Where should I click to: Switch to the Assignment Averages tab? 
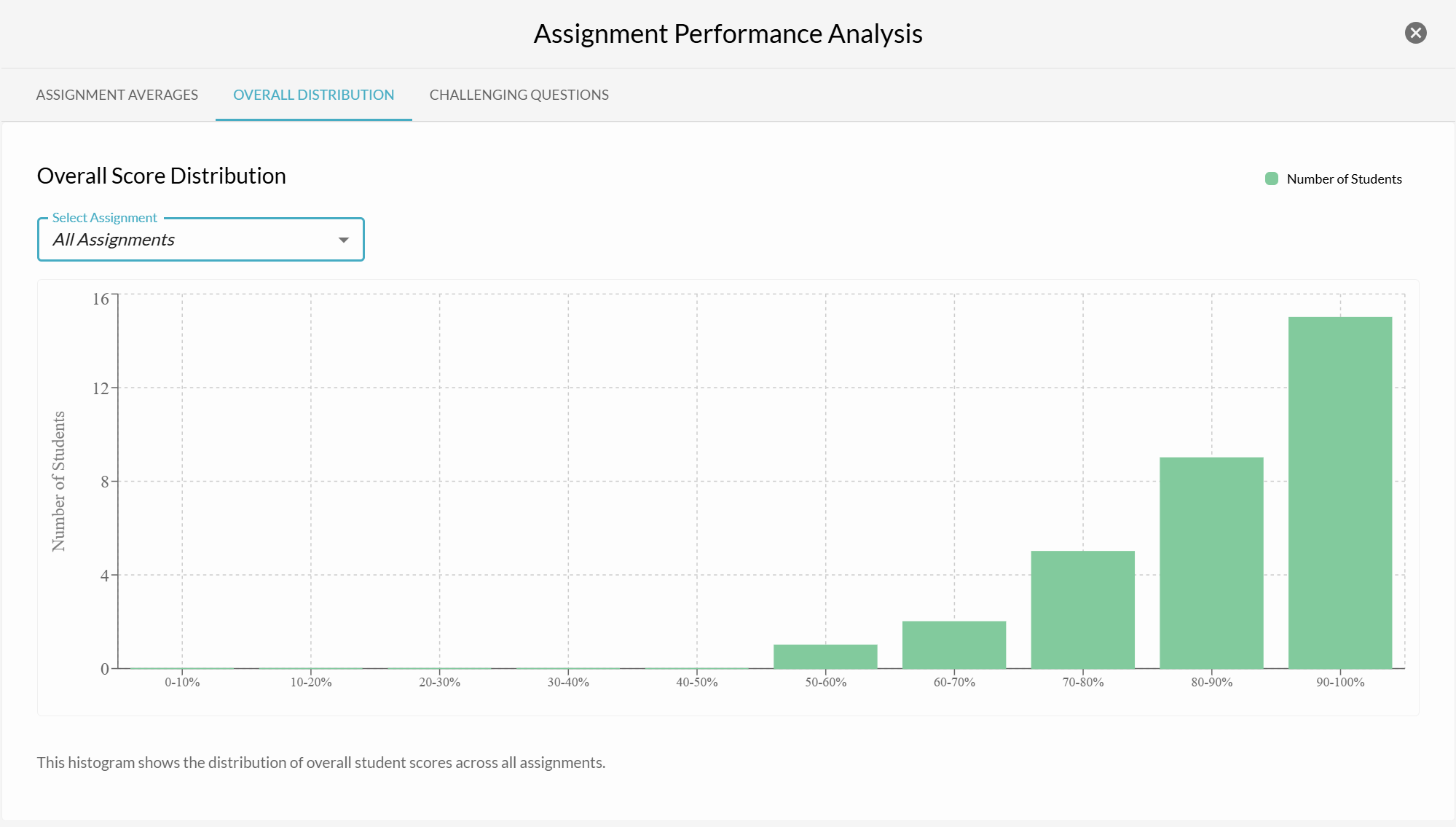[x=117, y=95]
